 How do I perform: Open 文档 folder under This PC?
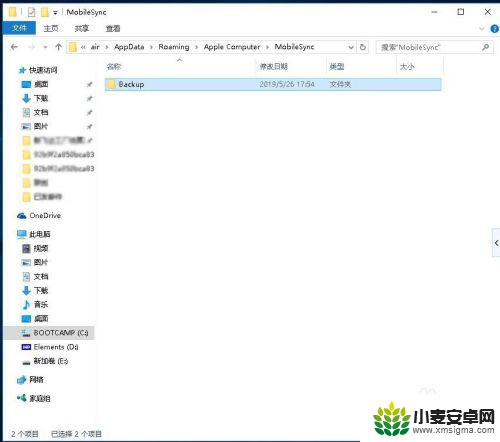point(41,276)
